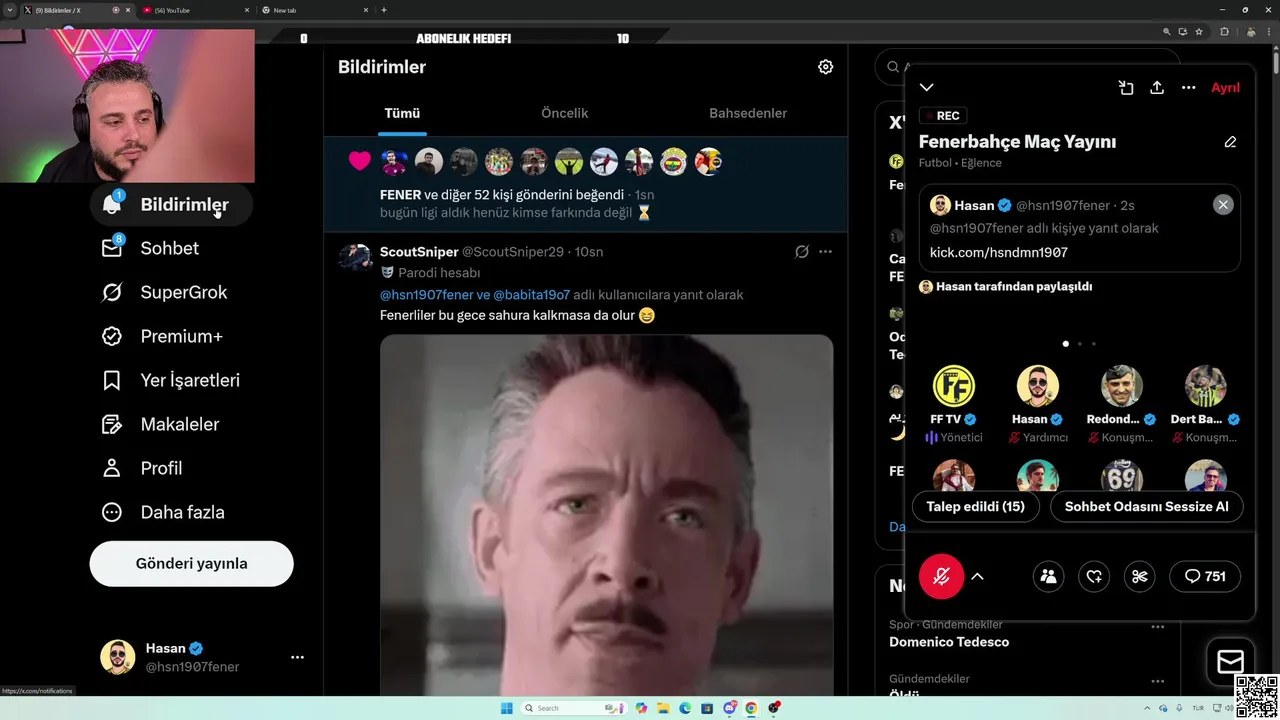Viewport: 1280px width, 720px height.
Task: Click the pink heart like notification icon
Action: [360, 161]
